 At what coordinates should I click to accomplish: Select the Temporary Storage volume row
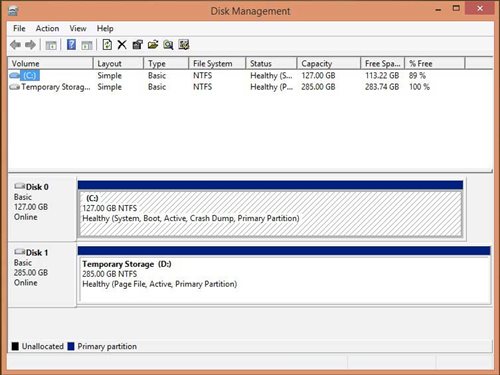[x=250, y=87]
